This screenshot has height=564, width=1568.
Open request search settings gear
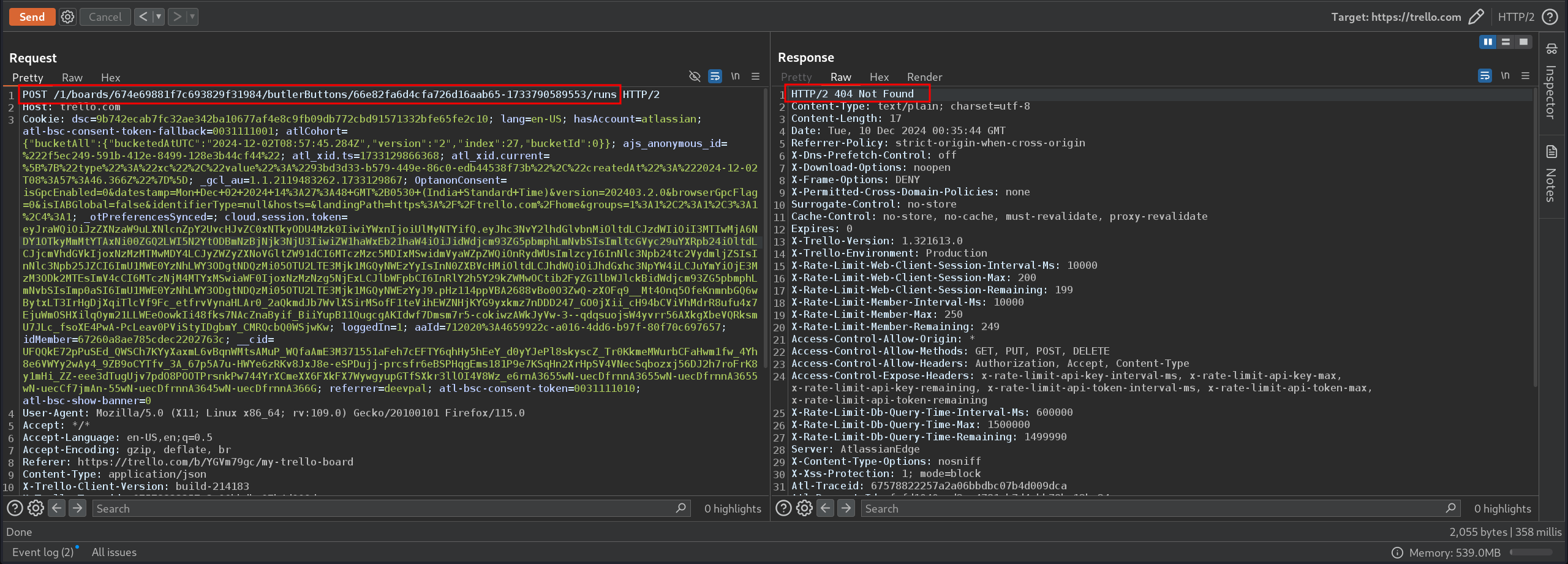(36, 508)
